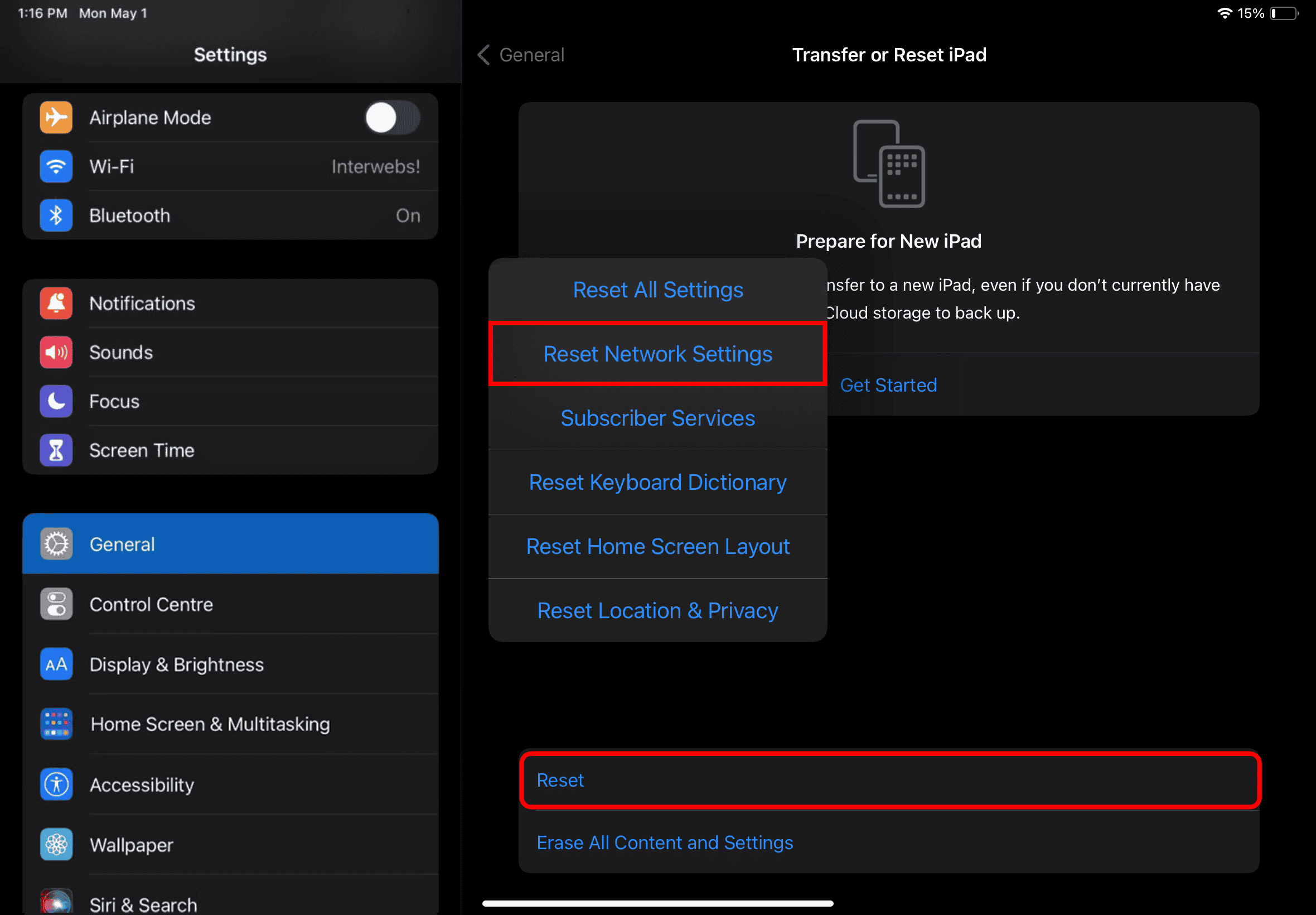
Task: Open Control Centre via toggle icon
Action: pos(56,604)
